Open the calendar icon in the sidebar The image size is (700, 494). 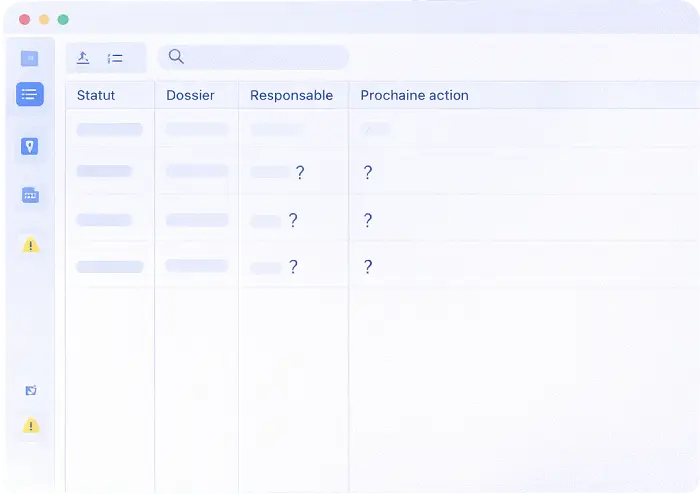(30, 195)
